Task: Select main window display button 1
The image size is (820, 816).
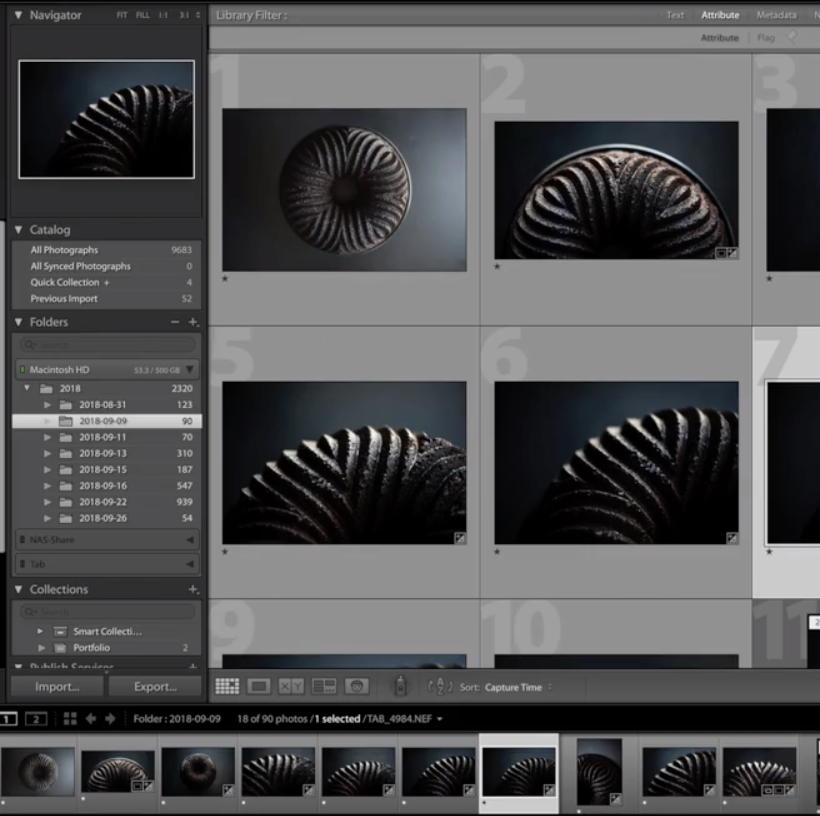Action: [7, 719]
